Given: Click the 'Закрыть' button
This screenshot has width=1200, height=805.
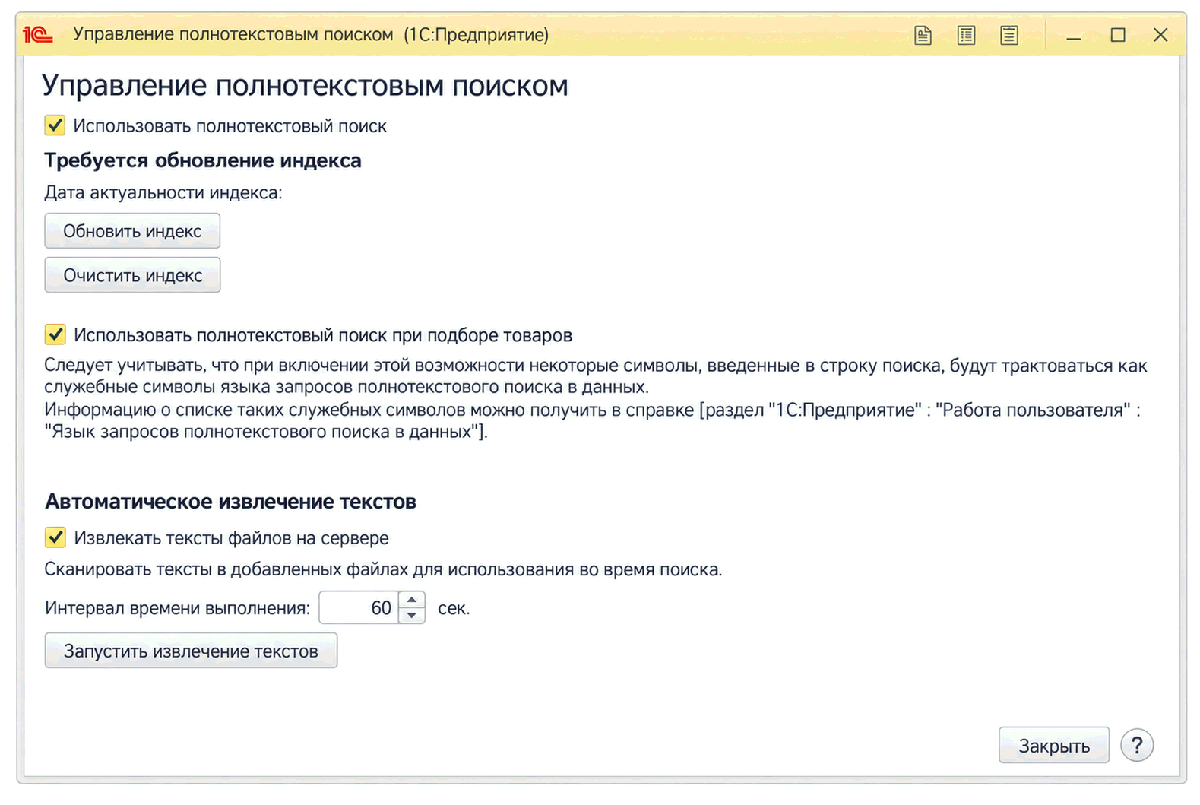Looking at the screenshot, I should [x=1054, y=746].
